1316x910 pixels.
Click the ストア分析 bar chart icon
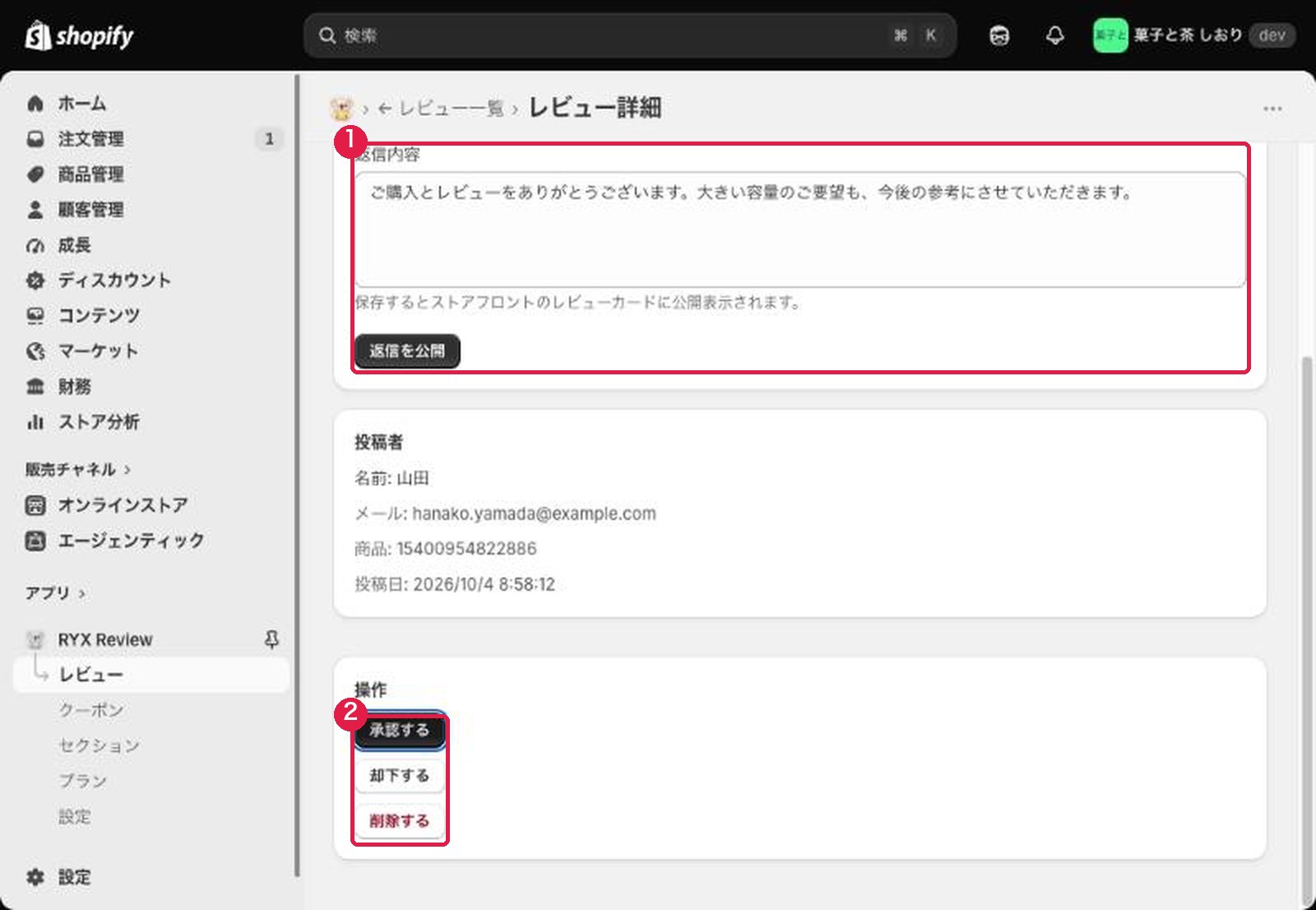tap(35, 422)
